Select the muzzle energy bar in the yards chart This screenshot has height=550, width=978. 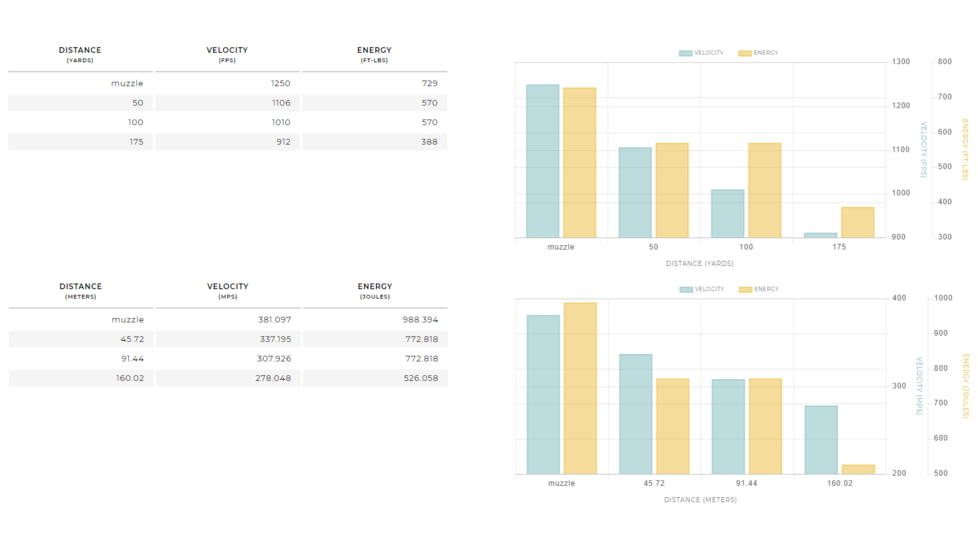click(x=579, y=163)
